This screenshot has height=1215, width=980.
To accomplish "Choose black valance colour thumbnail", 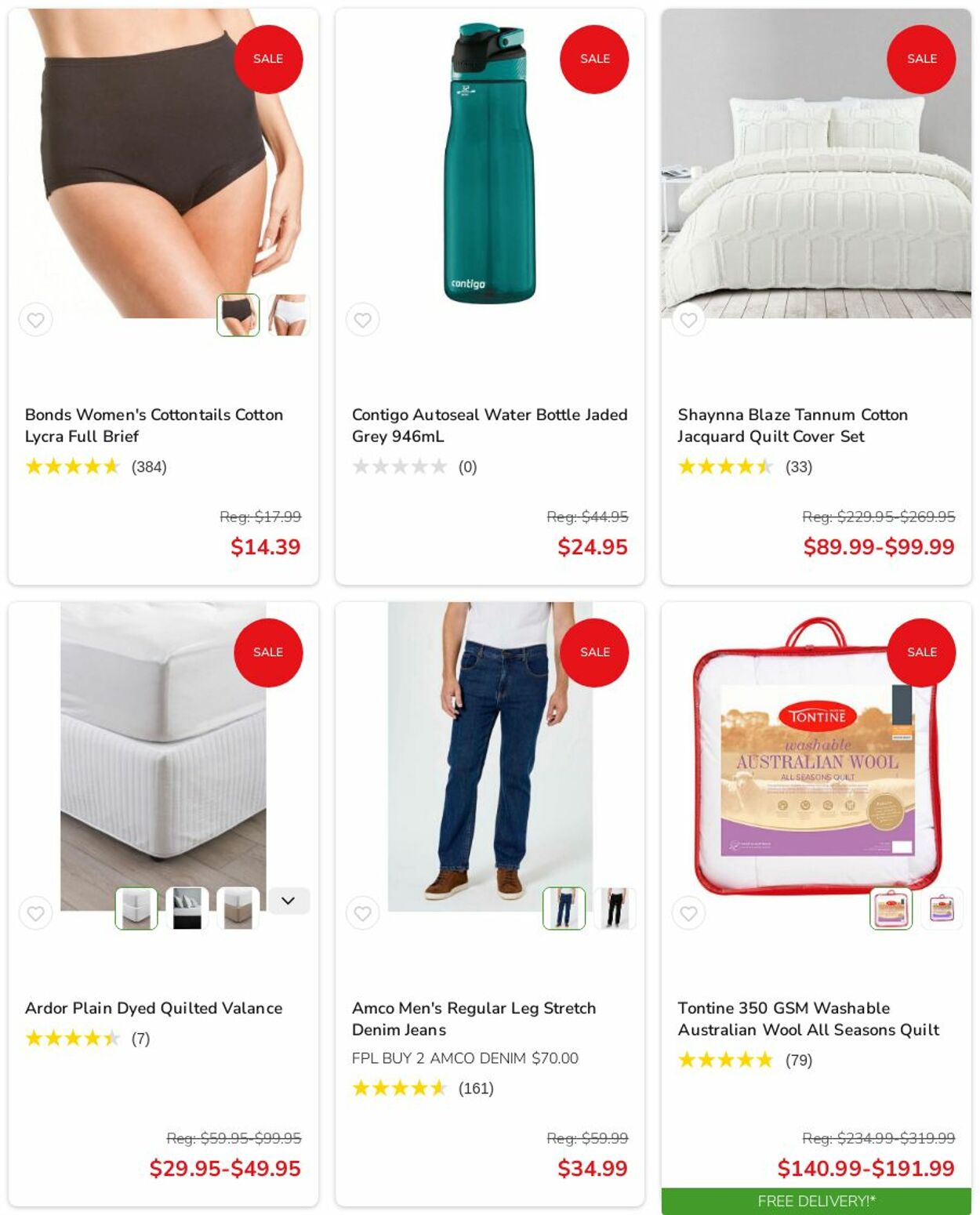I will [187, 909].
